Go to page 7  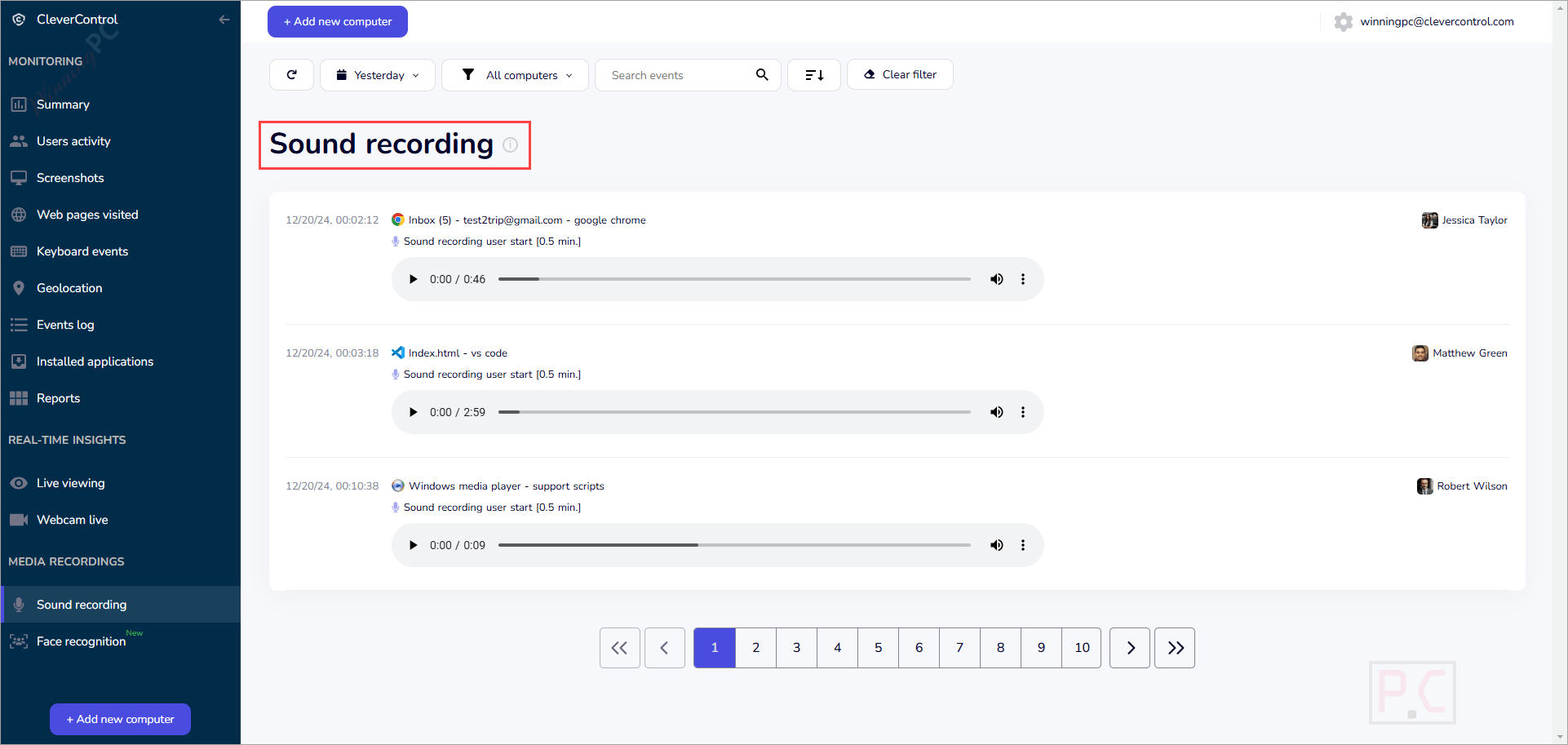tap(960, 648)
